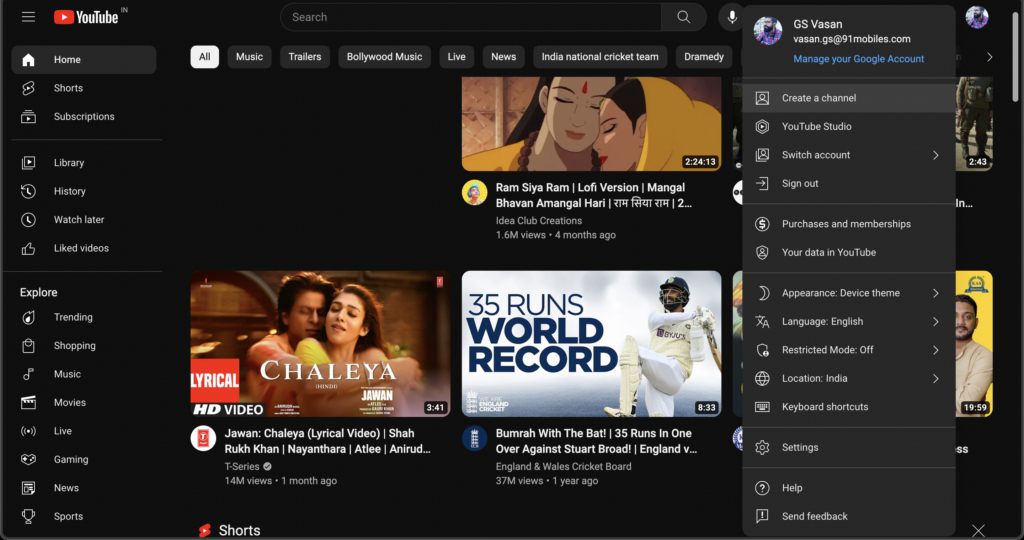Open History via its sidebar icon
This screenshot has width=1024, height=540.
[28, 191]
